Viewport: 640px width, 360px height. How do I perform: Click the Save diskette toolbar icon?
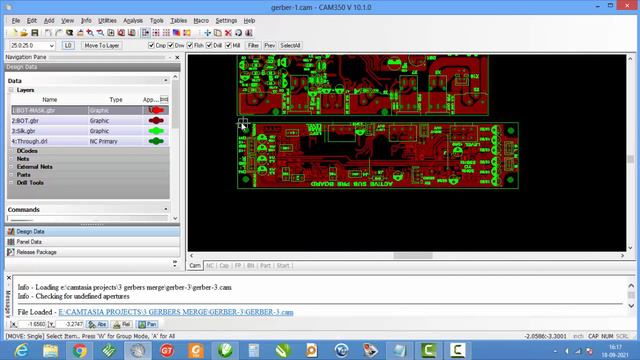pos(35,33)
